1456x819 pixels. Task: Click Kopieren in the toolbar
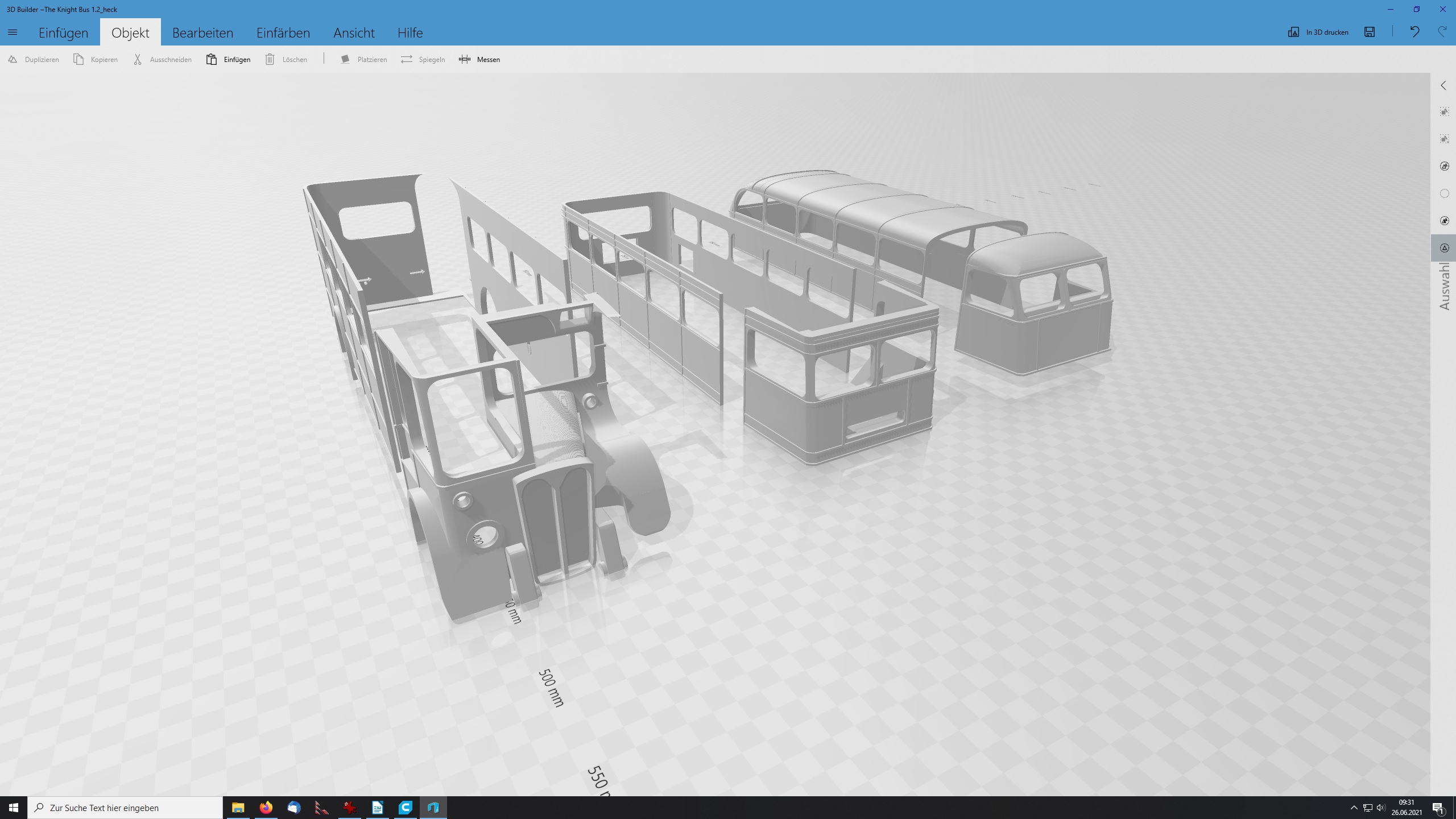[x=96, y=59]
